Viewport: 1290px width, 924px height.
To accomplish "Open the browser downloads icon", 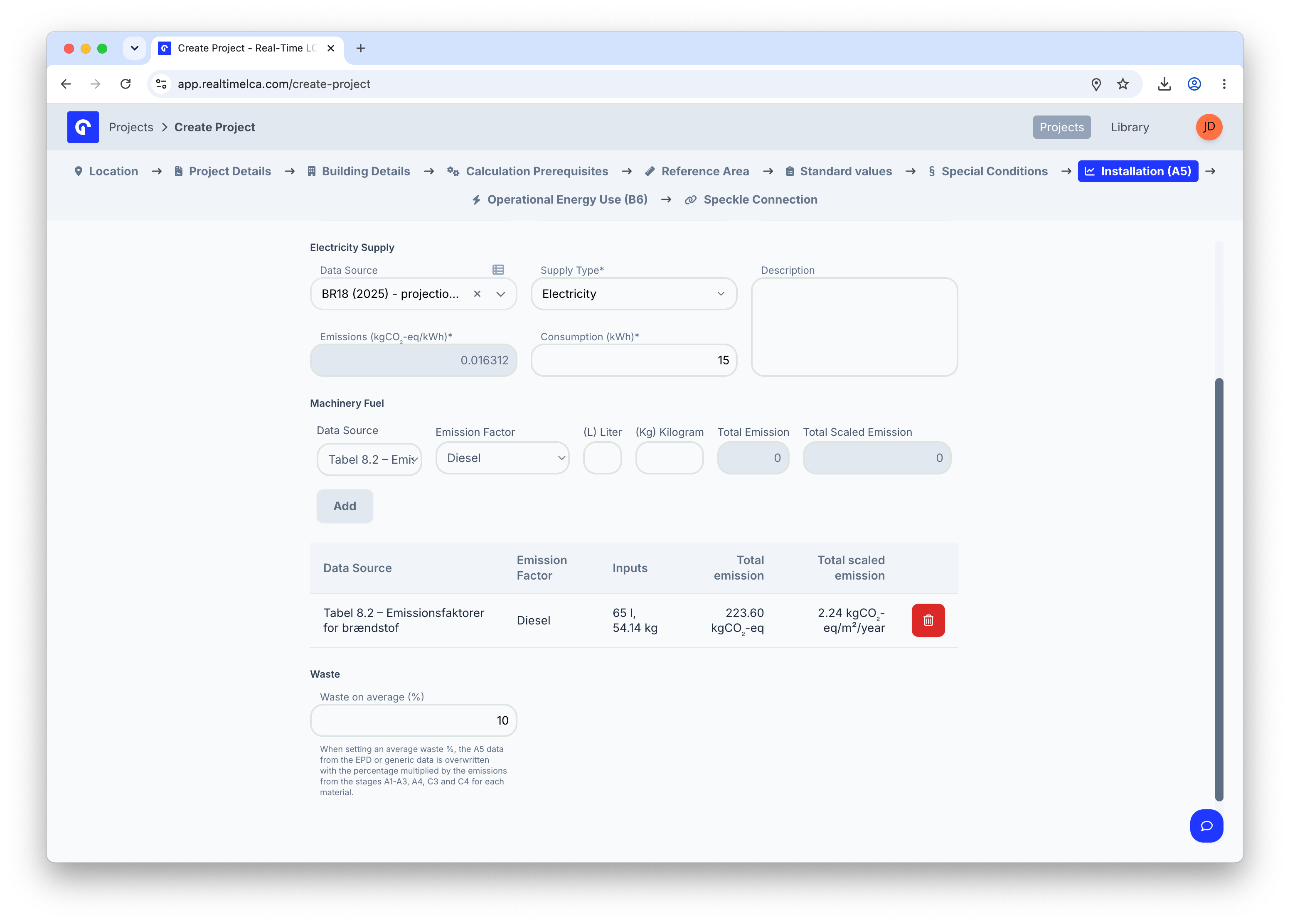I will point(1164,84).
